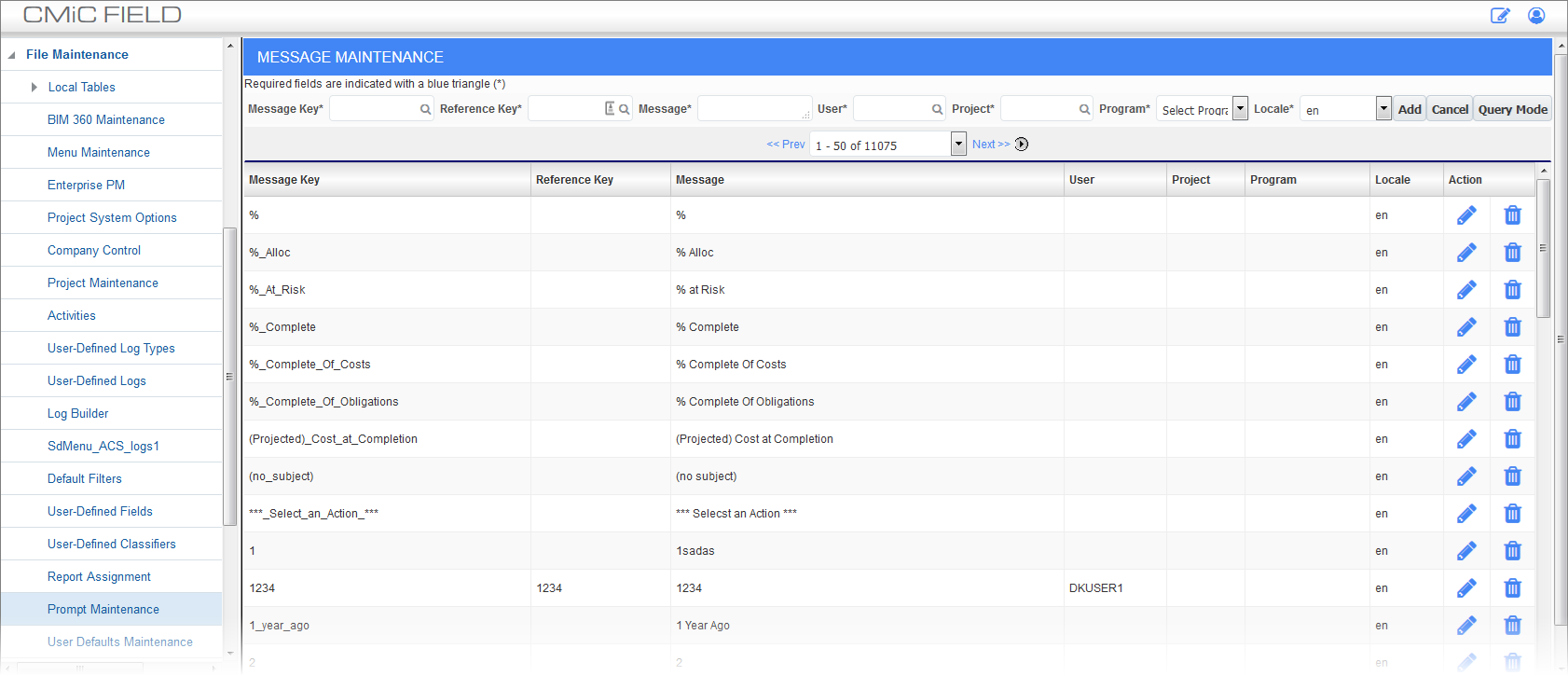Open Report Assignment menu item
The image size is (1568, 676).
point(99,577)
